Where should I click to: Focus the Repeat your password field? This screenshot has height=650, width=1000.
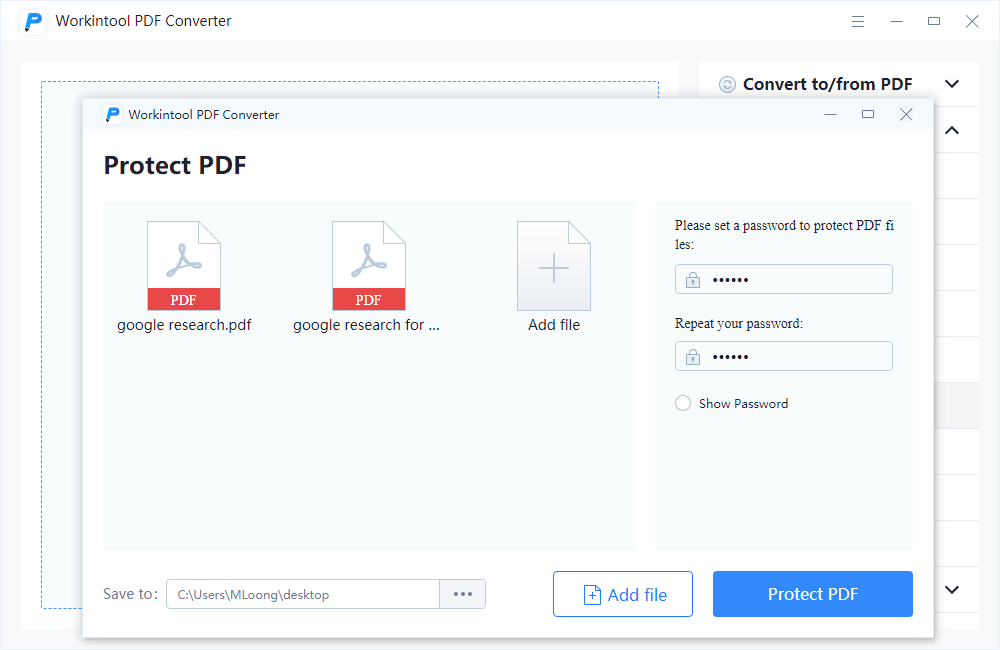point(784,356)
